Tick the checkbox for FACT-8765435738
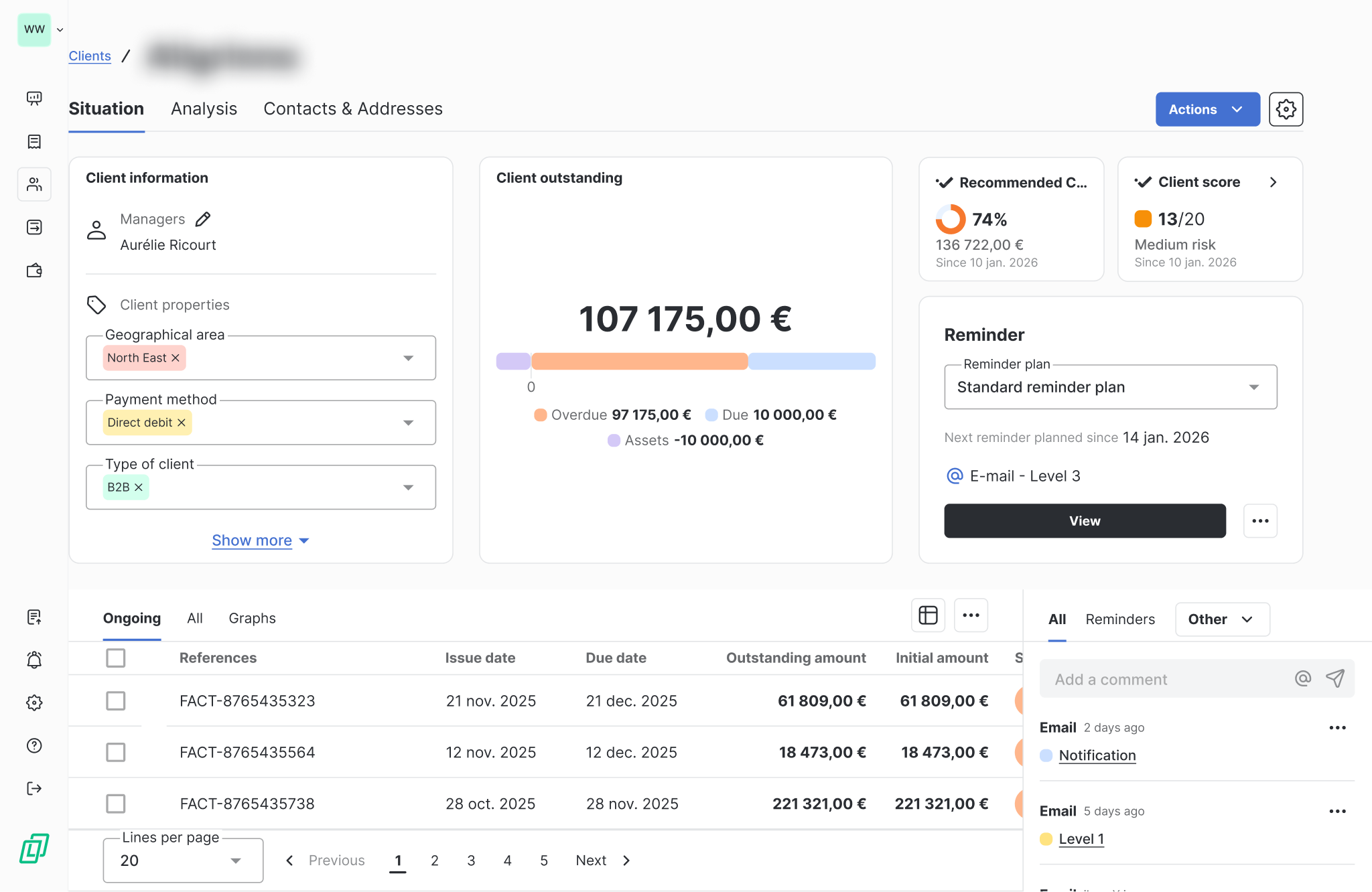 pos(116,804)
